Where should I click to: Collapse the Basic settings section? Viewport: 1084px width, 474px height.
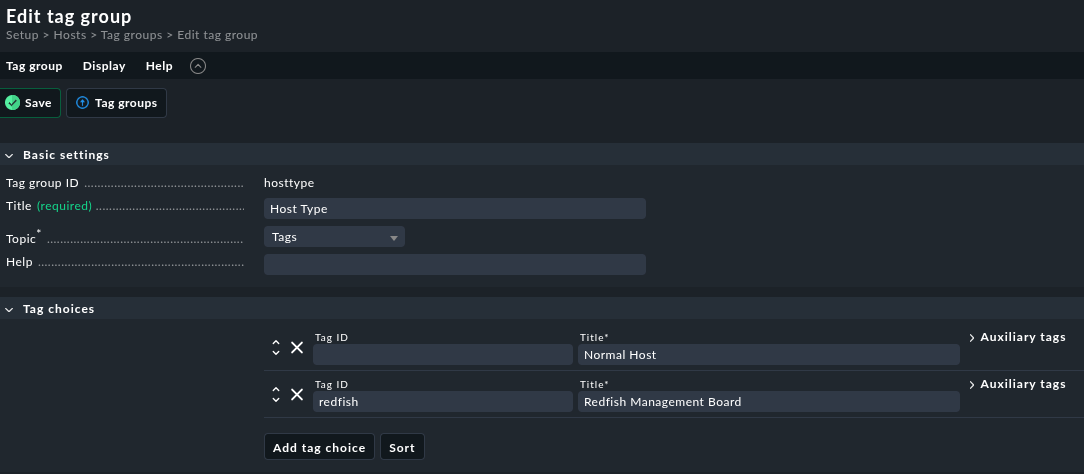coord(10,155)
